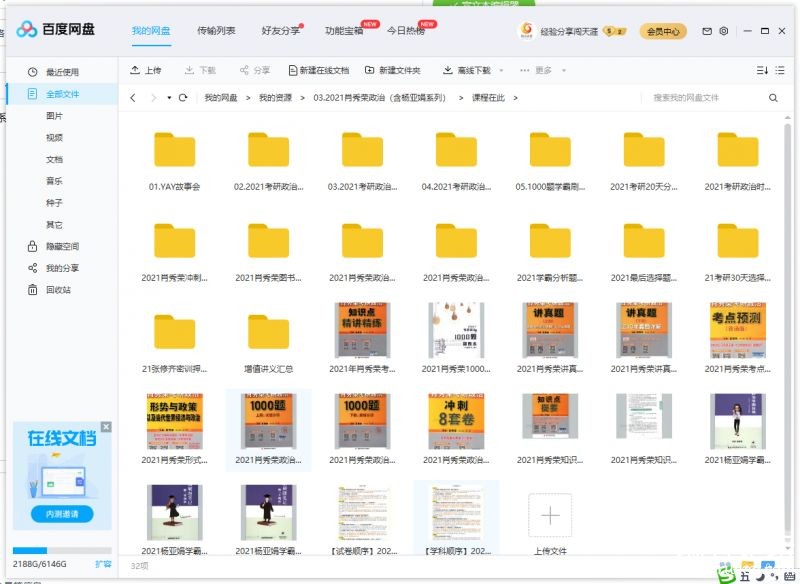Click the 扩容 storage expansion link

[103, 564]
